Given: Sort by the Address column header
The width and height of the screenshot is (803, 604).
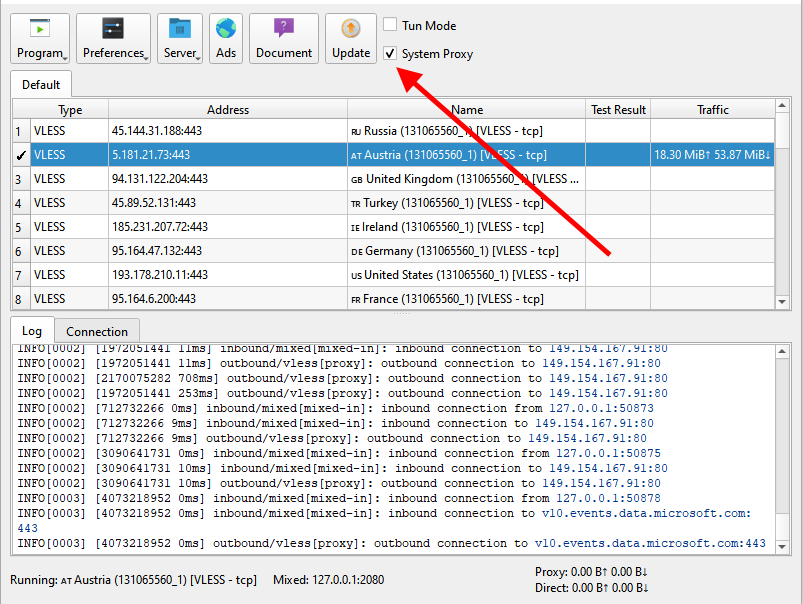Looking at the screenshot, I should pos(228,110).
